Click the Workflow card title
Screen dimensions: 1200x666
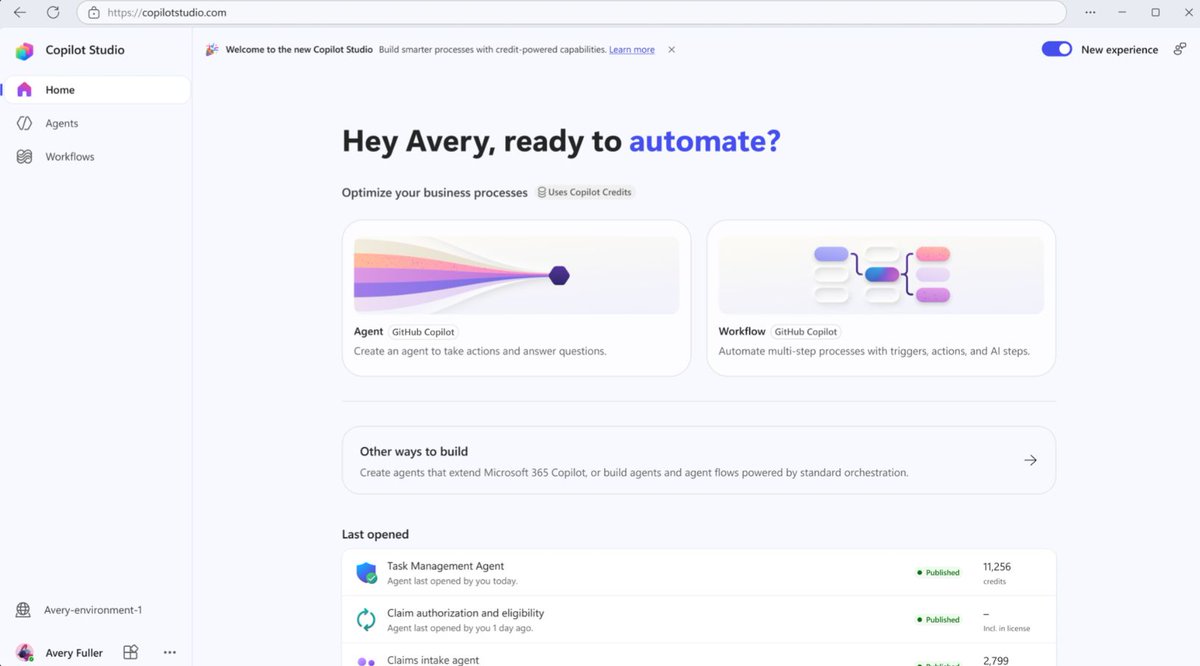click(x=742, y=331)
